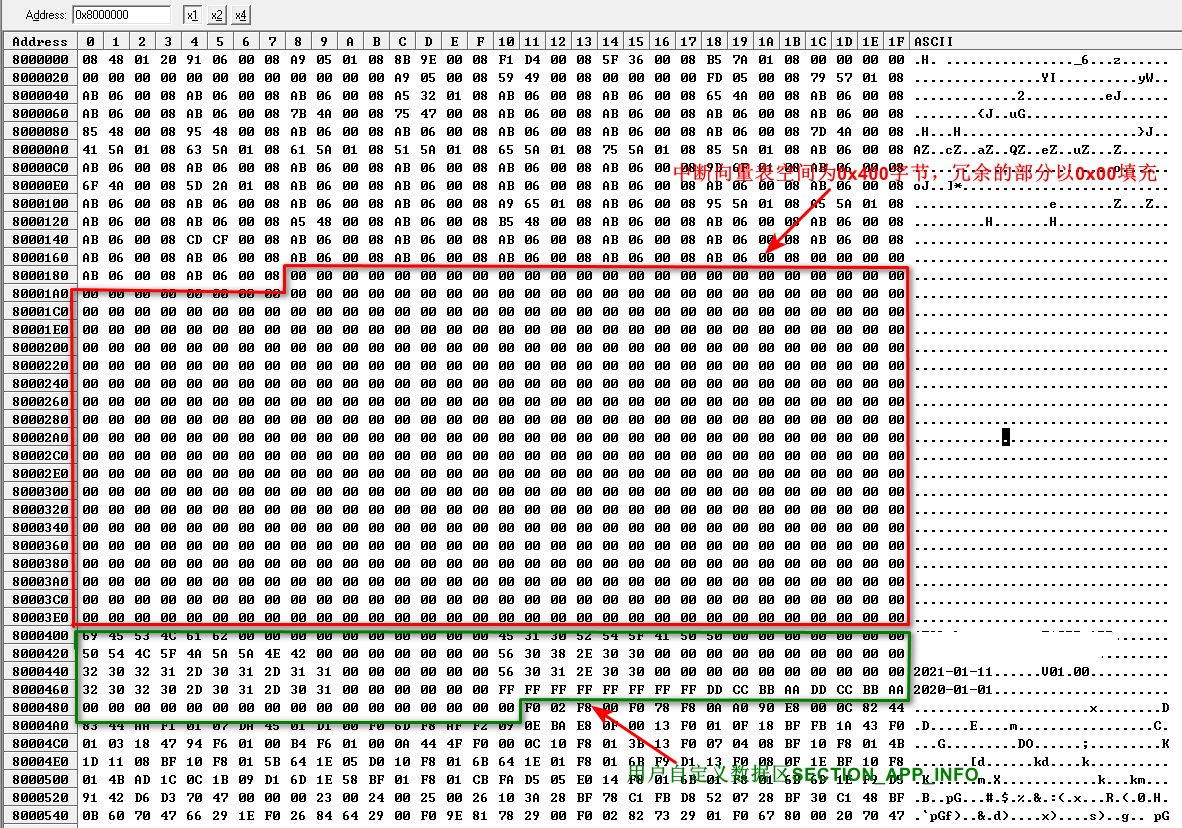Select address row 8000520
The image size is (1182, 828).
click(40, 798)
